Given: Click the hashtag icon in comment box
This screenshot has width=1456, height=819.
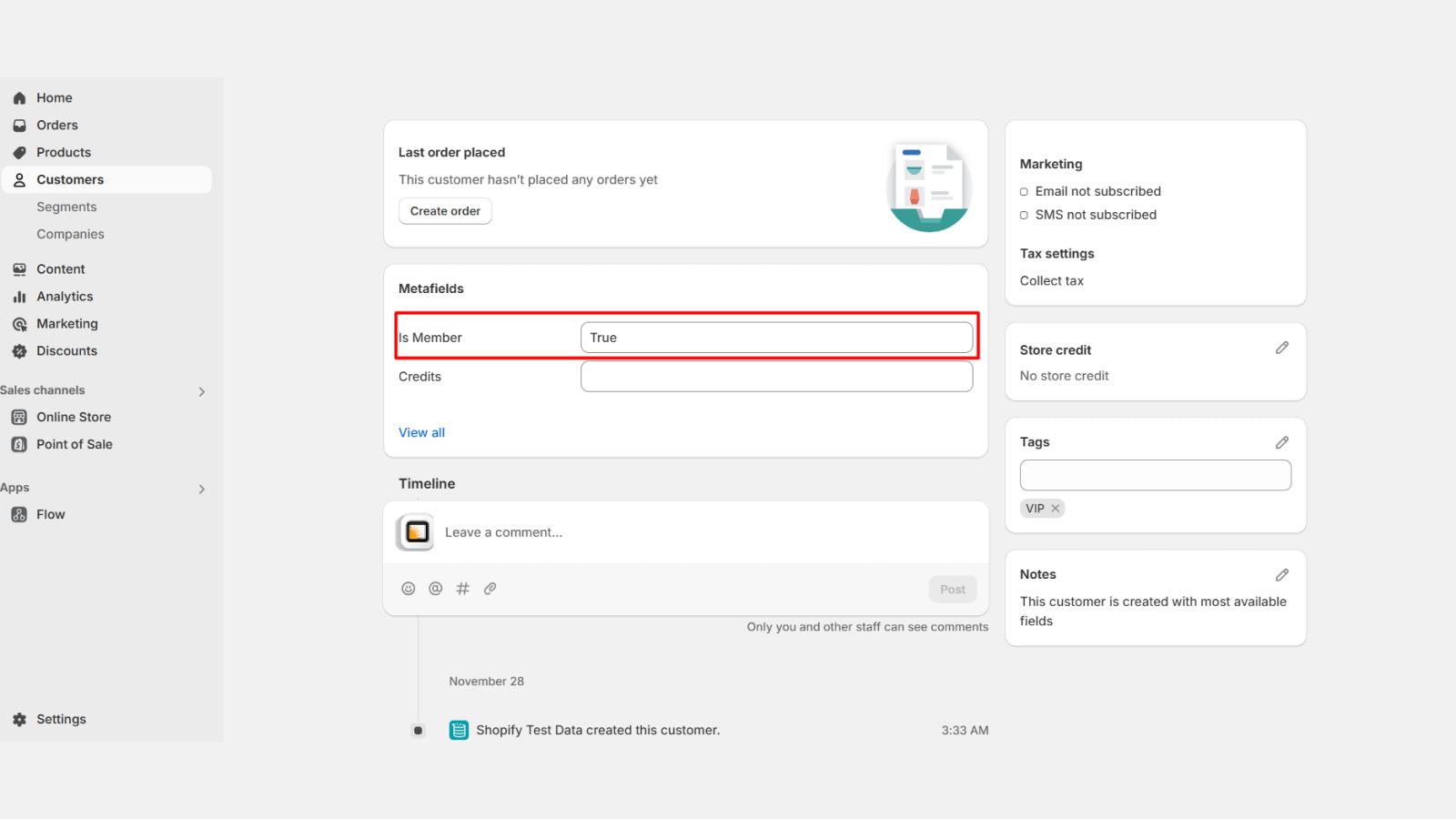Looking at the screenshot, I should pos(463,589).
